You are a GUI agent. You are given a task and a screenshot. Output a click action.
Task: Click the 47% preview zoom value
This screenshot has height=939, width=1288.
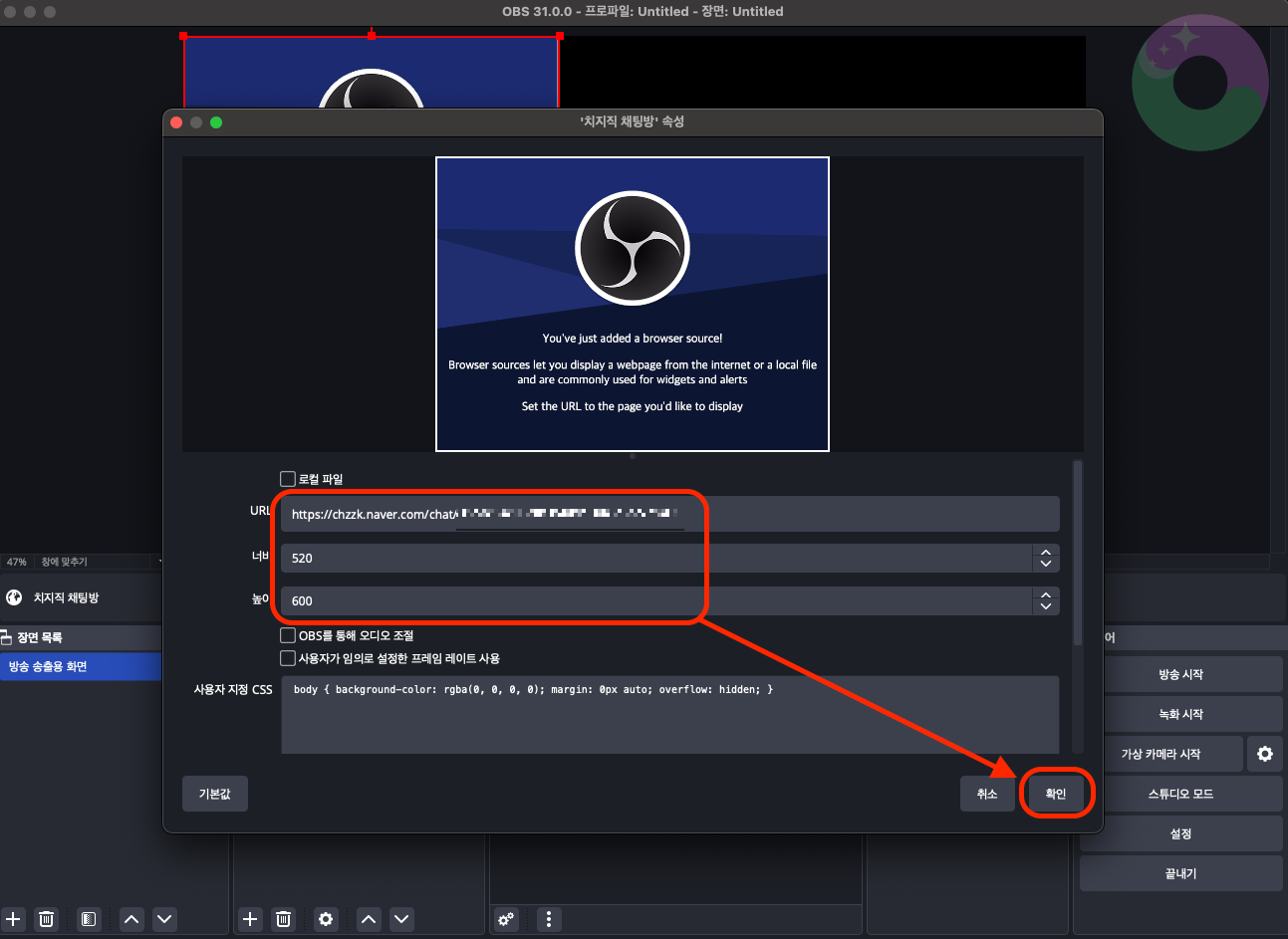17,562
